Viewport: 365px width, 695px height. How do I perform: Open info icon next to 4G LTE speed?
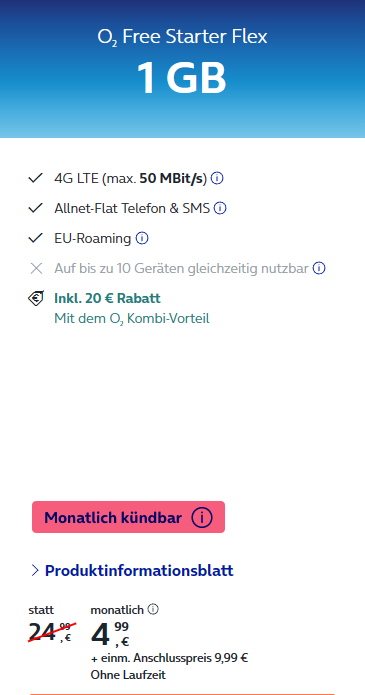tap(217, 178)
